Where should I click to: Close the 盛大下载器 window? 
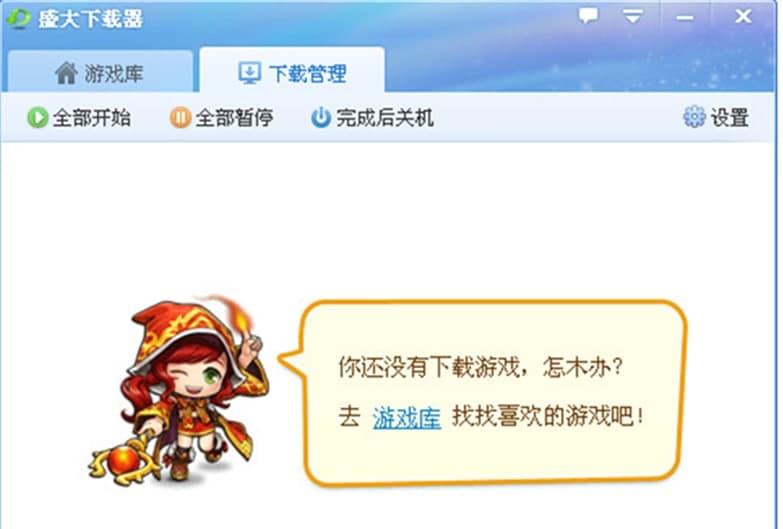tap(743, 16)
